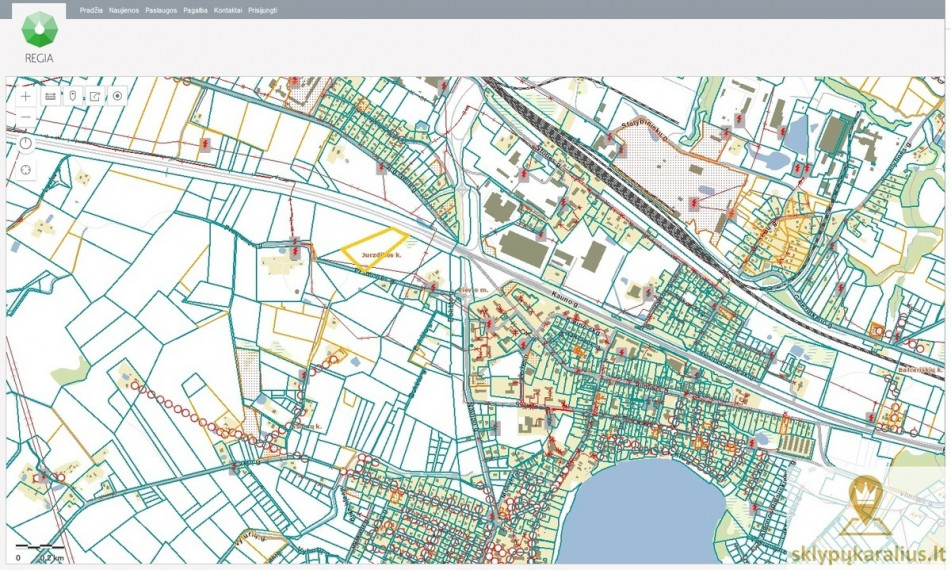Open the Naujienos menu item
The image size is (951, 570).
(x=124, y=10)
